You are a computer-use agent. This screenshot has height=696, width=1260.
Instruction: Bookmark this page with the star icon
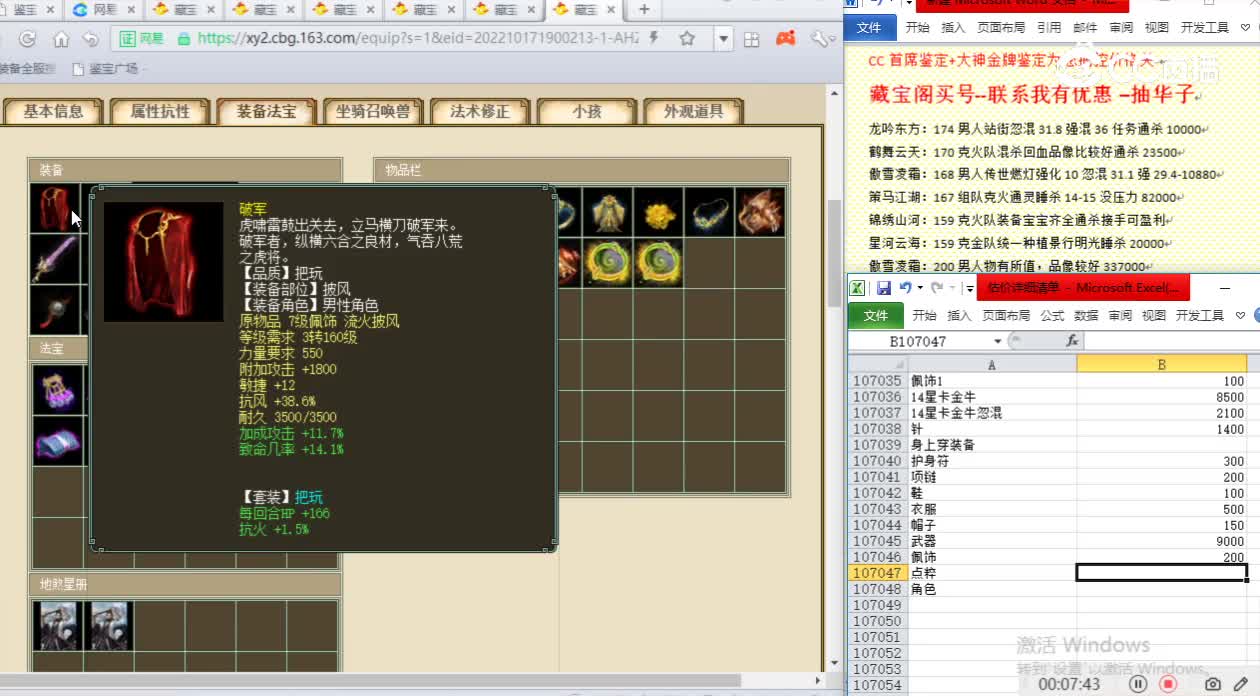point(687,39)
